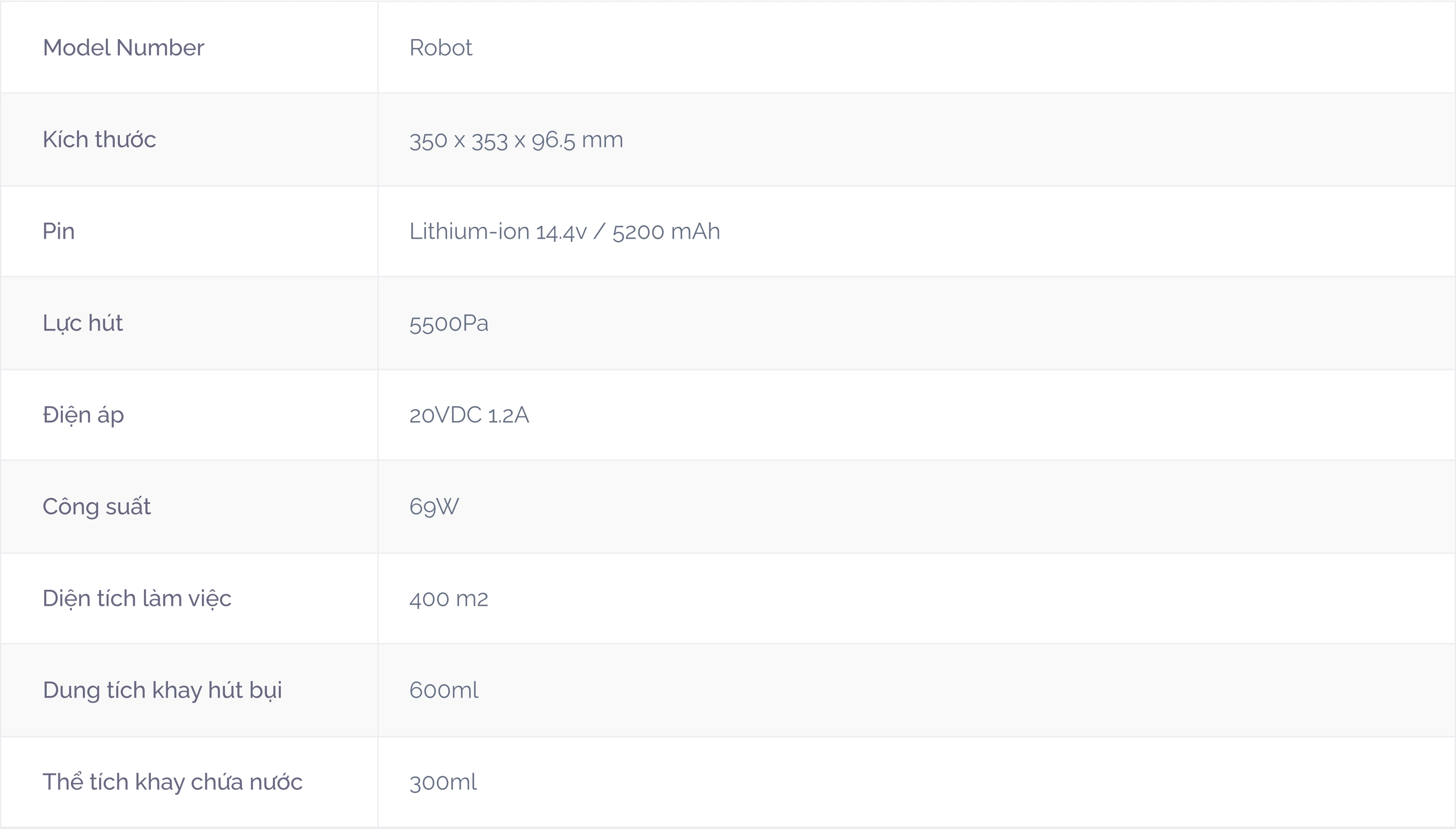The height and width of the screenshot is (829, 1456).
Task: Select the 300ml water tank value
Action: click(443, 782)
